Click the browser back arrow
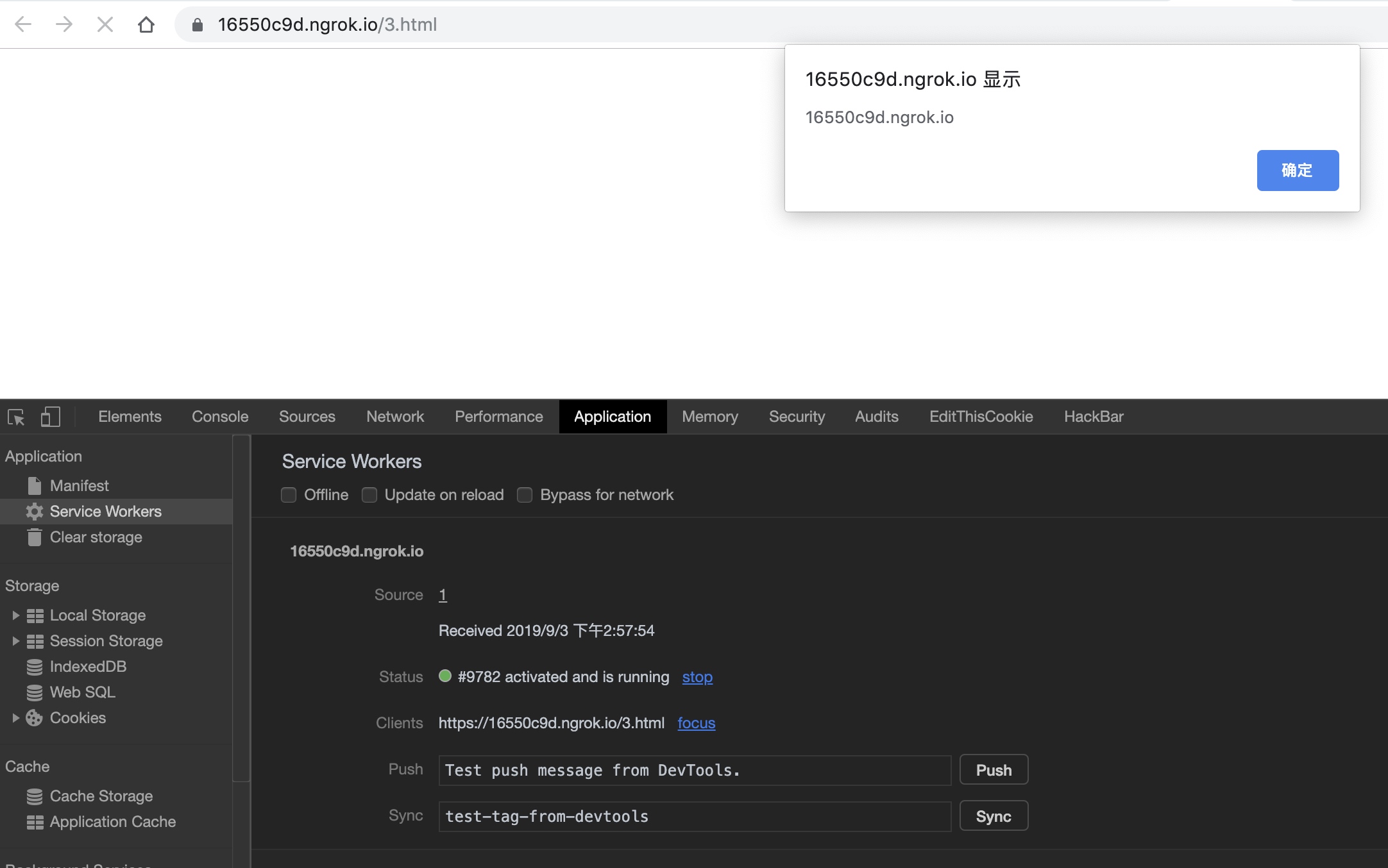 pos(23,24)
